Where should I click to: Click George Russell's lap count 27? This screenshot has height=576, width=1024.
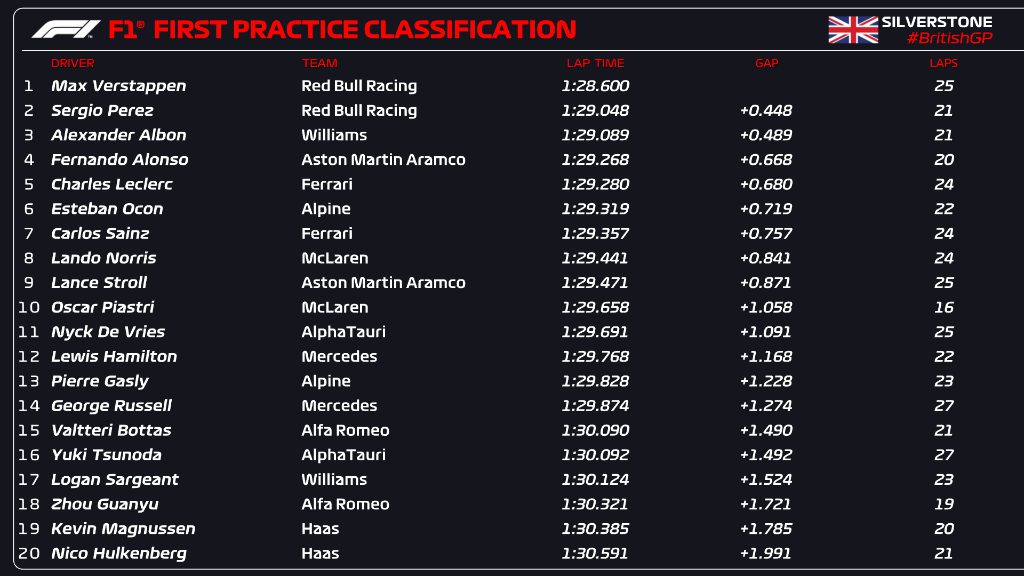[x=943, y=406]
